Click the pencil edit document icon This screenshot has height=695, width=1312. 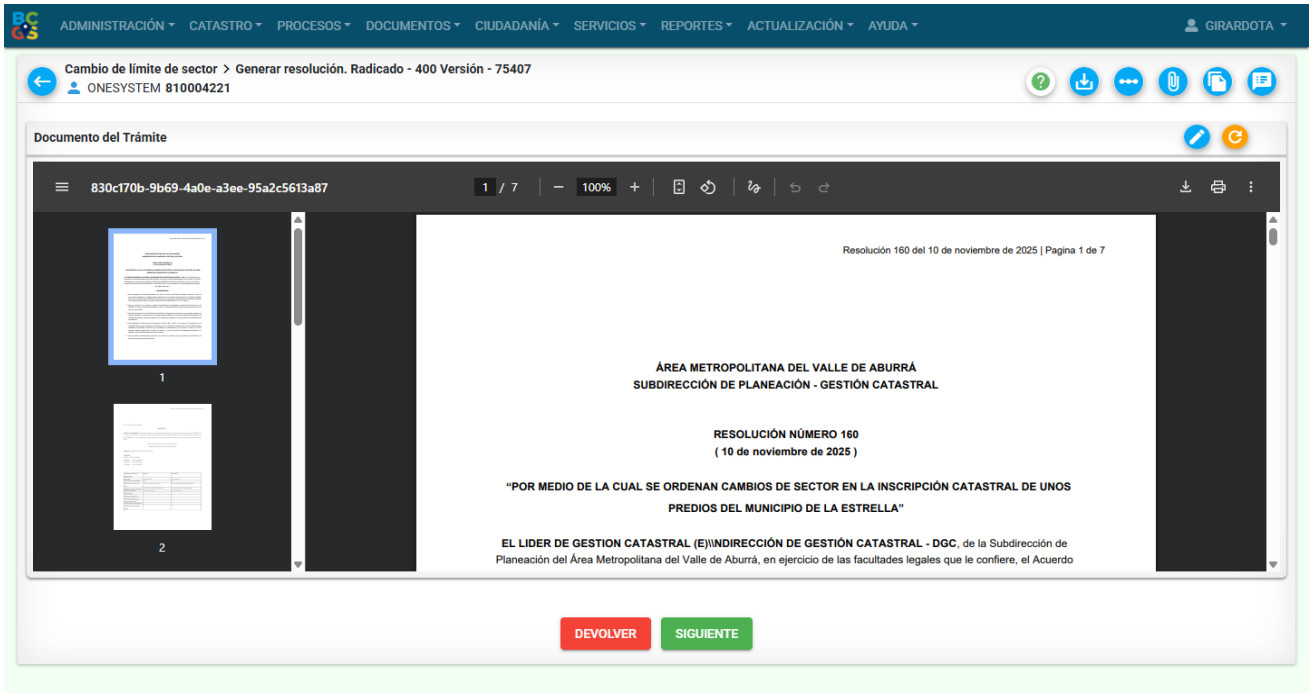pyautogui.click(x=1196, y=137)
